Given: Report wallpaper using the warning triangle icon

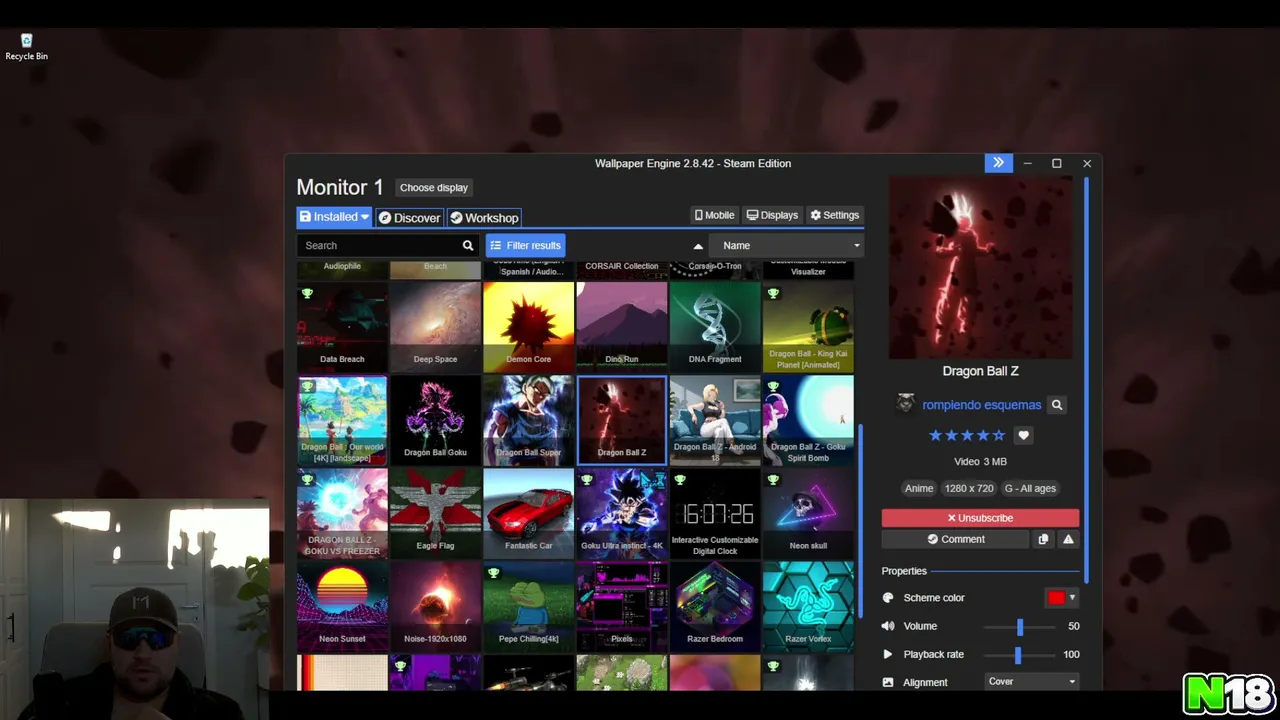Looking at the screenshot, I should [x=1068, y=539].
